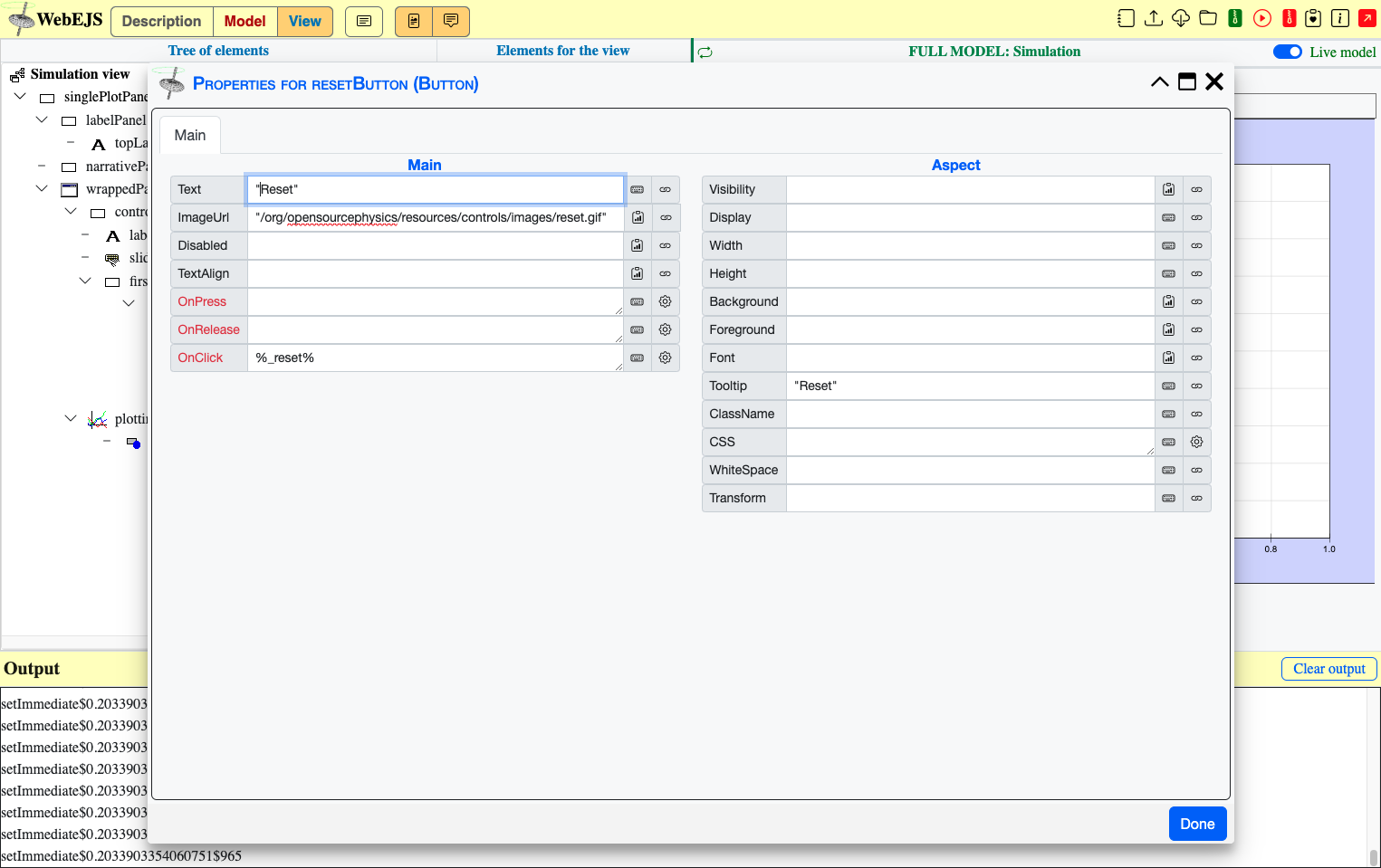Collapse the properties dialog with the up chevron
The image size is (1381, 868).
(x=1160, y=82)
